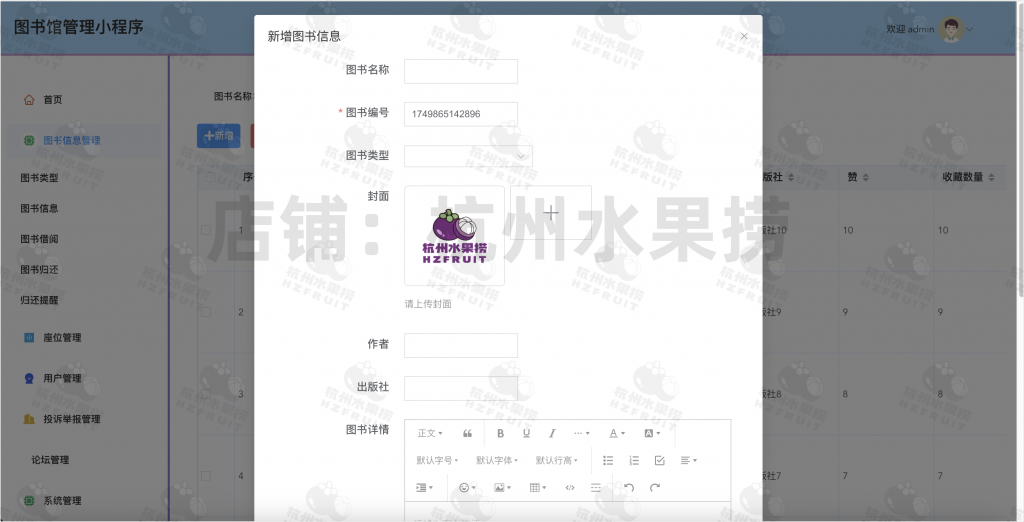Open the more text styles dropdown

581,433
